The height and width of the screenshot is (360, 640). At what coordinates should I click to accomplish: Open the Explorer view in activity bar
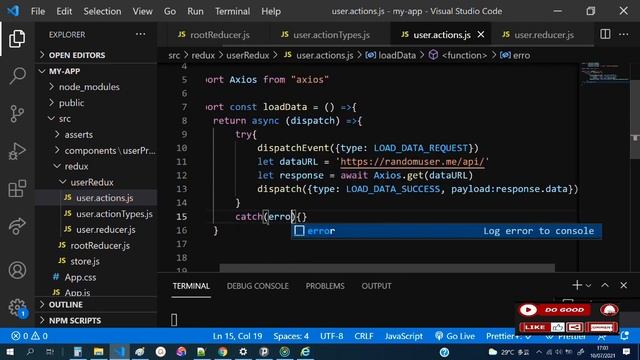(x=17, y=39)
